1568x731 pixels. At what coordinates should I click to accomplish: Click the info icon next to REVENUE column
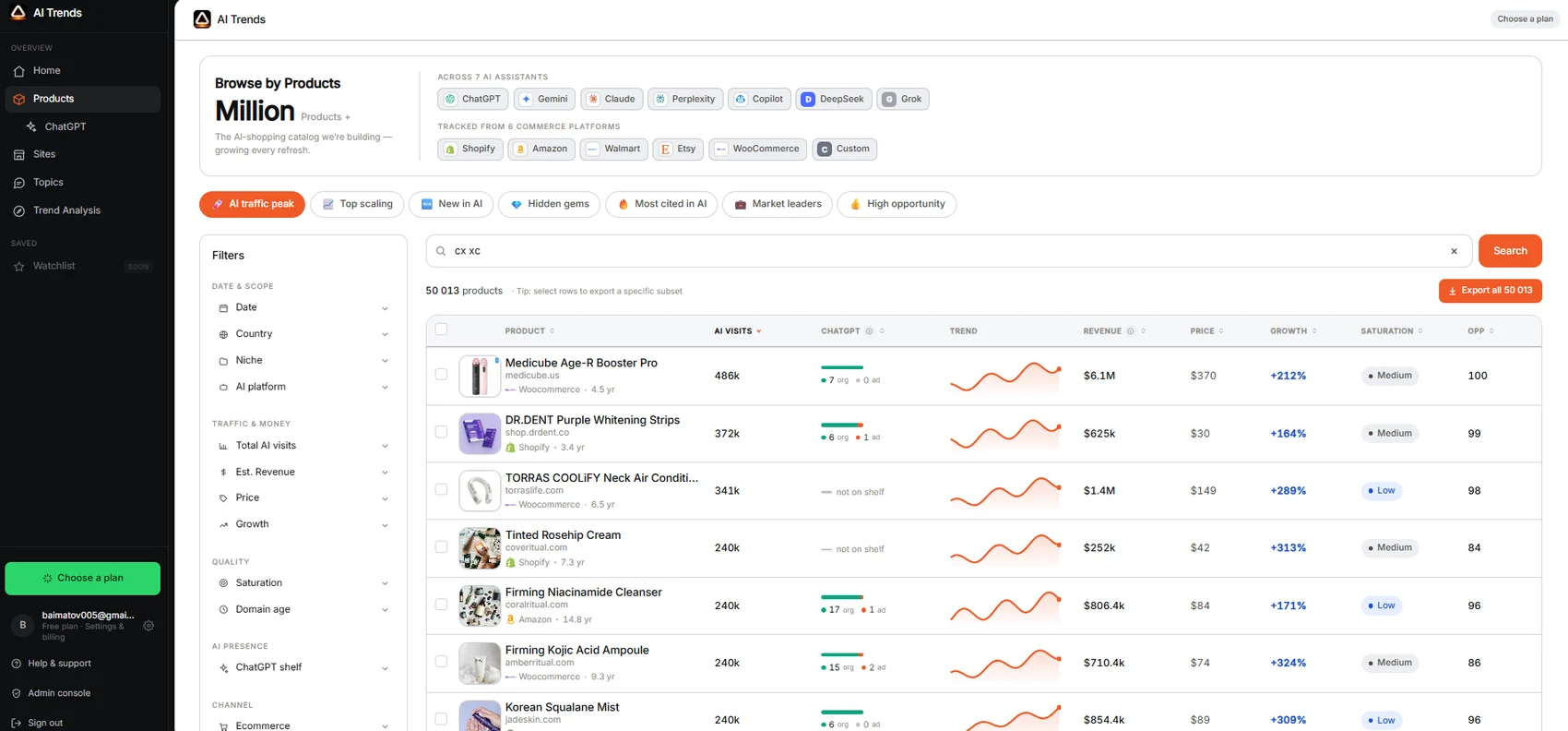(1130, 330)
